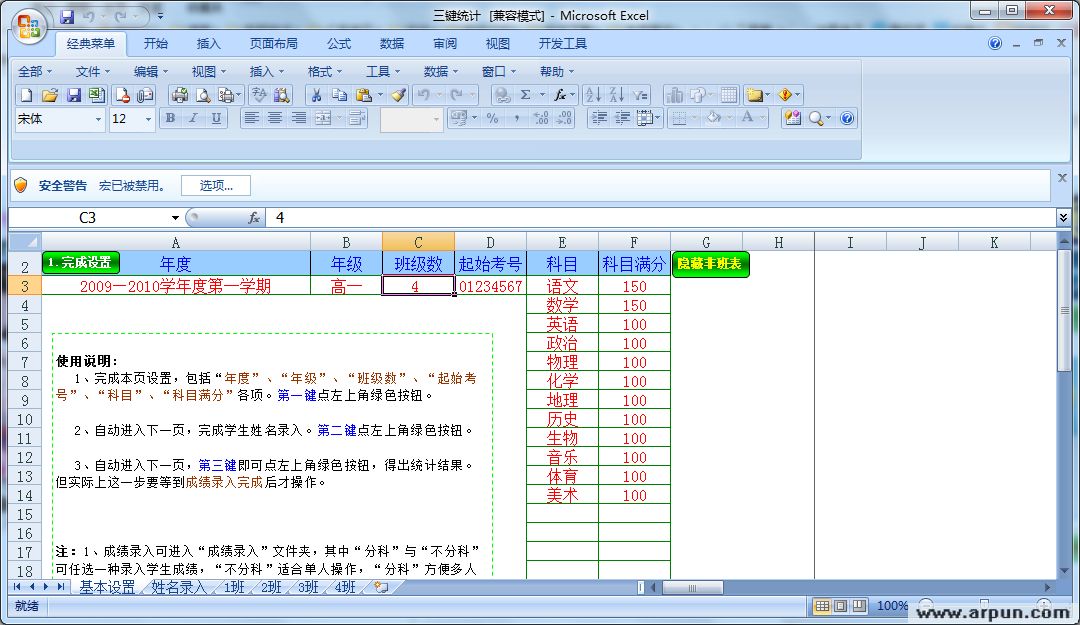Sort ascending with the A-Z icon
Viewport: 1080px width, 625px height.
[593, 95]
